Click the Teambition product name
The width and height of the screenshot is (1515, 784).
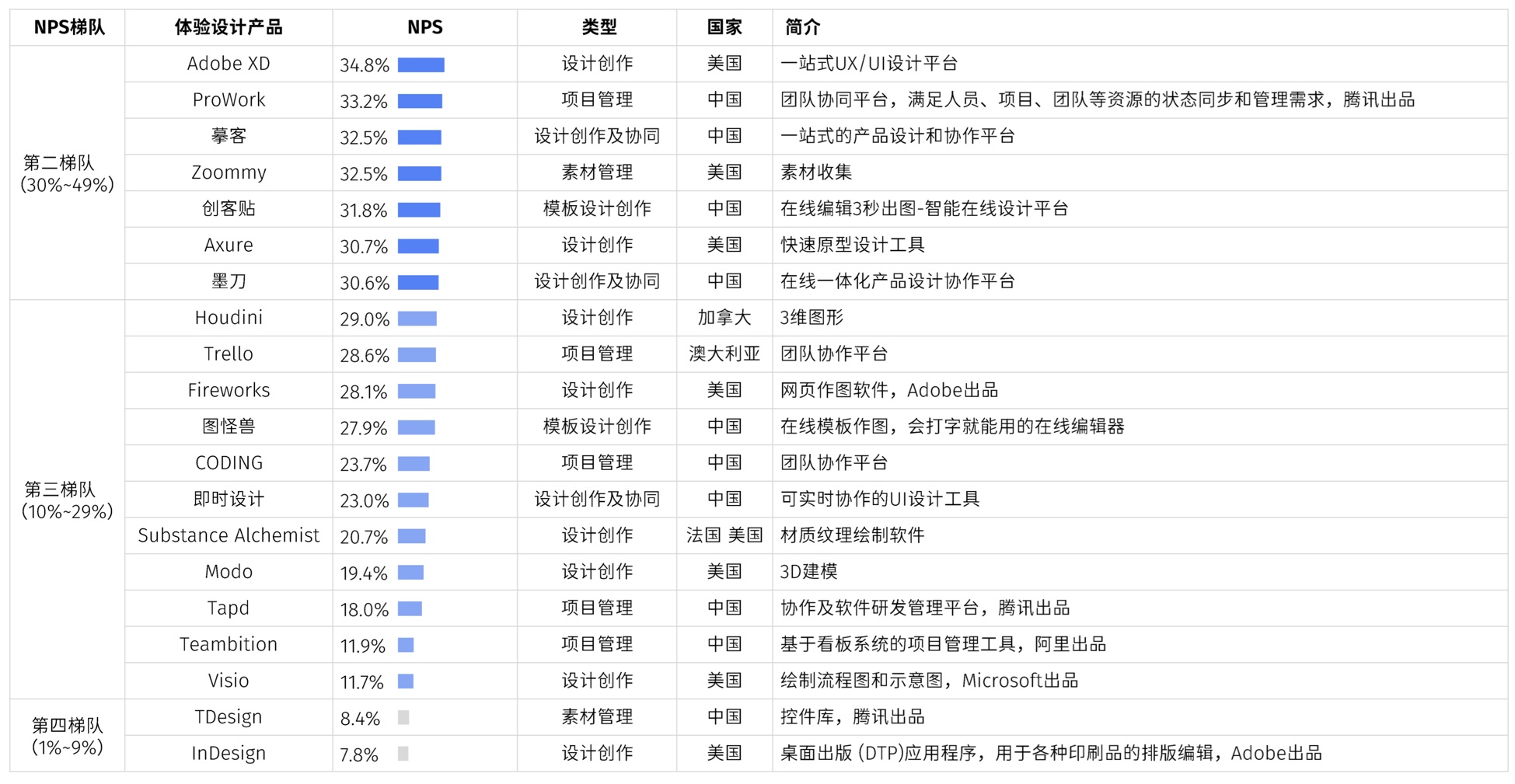[229, 644]
